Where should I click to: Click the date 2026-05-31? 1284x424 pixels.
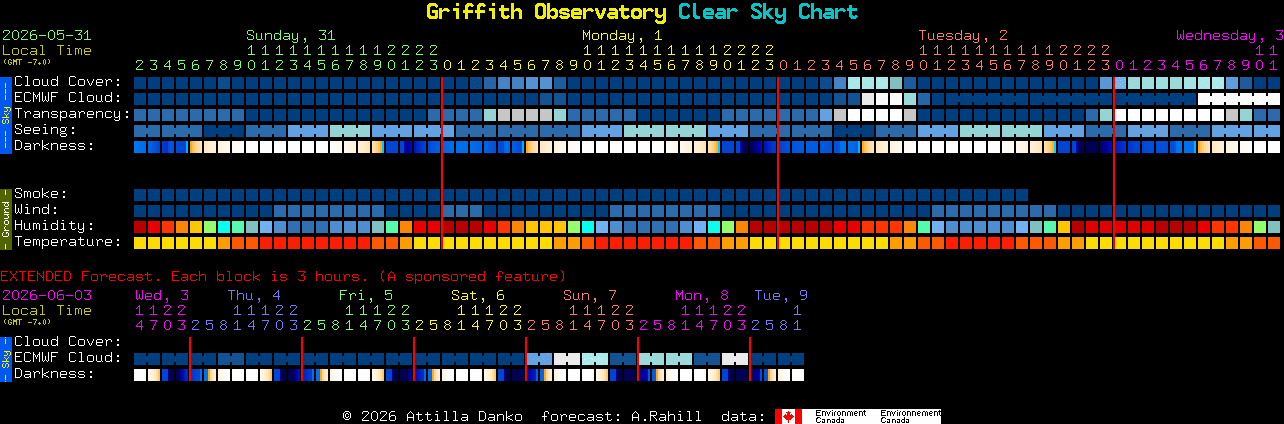(46, 36)
